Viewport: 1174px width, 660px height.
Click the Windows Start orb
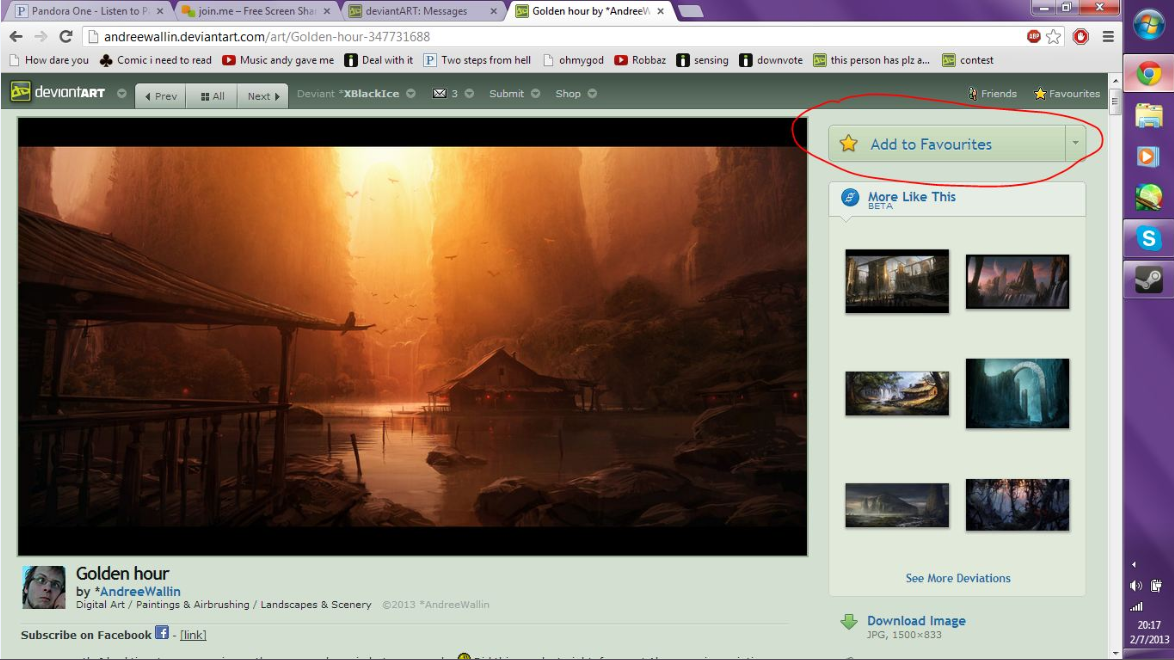tap(1149, 24)
